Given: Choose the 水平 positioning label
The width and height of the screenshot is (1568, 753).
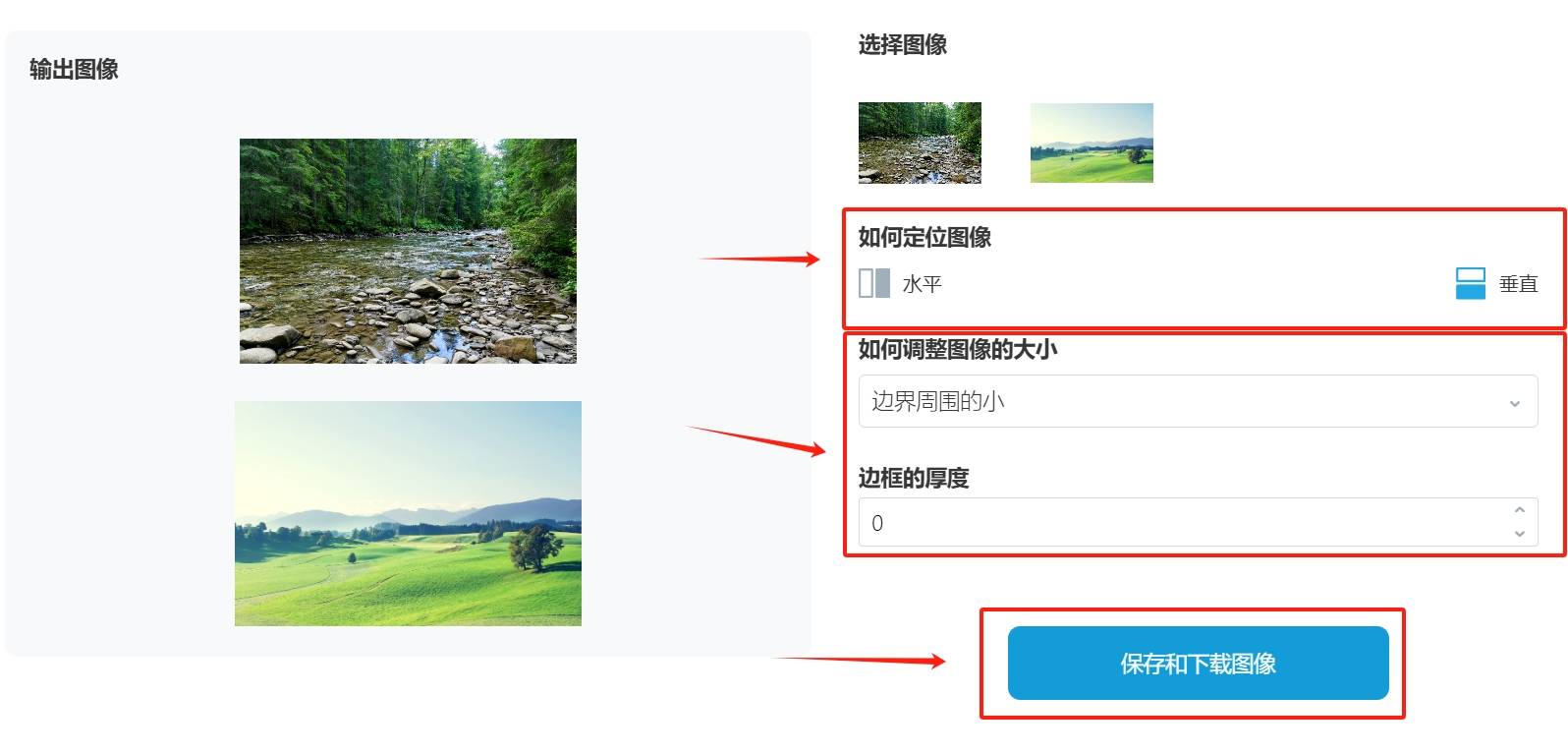Looking at the screenshot, I should click(x=922, y=284).
